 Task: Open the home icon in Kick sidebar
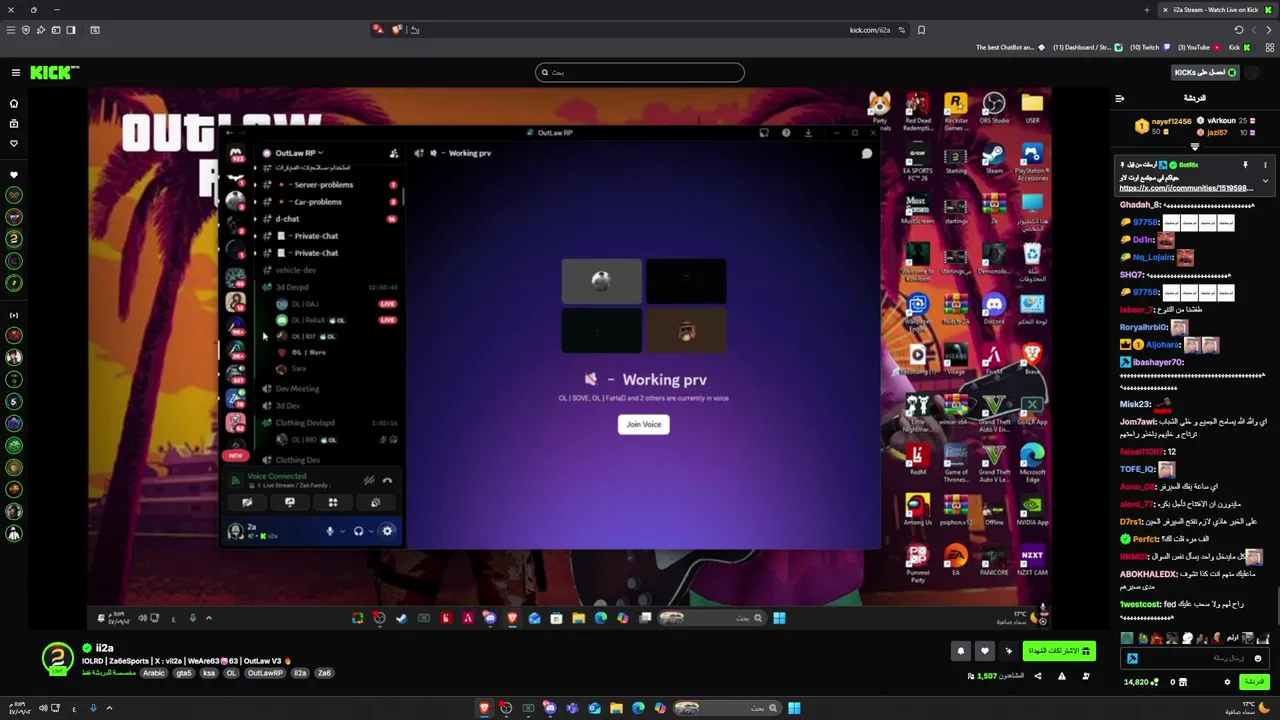(14, 103)
